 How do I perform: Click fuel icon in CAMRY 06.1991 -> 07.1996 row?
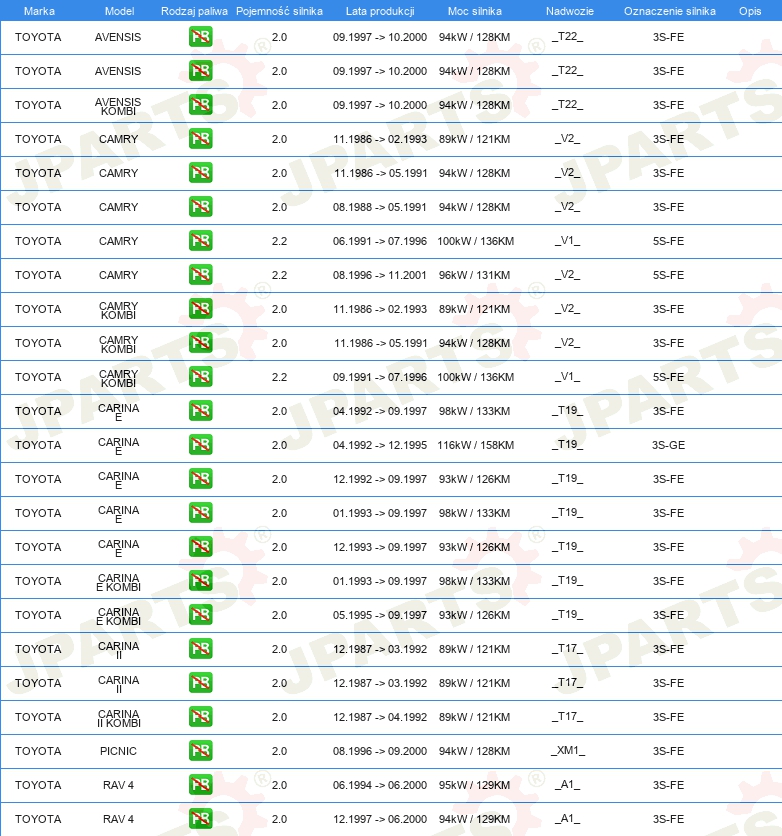[x=200, y=241]
